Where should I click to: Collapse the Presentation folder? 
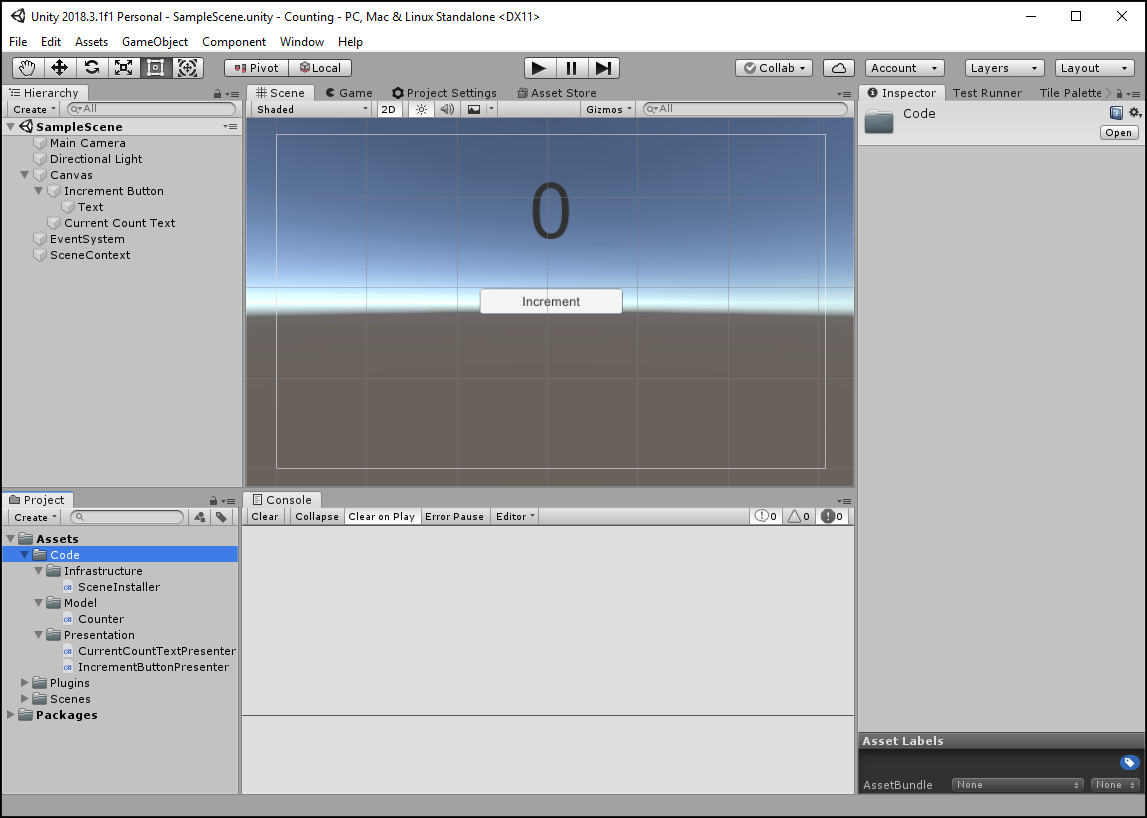(x=38, y=634)
